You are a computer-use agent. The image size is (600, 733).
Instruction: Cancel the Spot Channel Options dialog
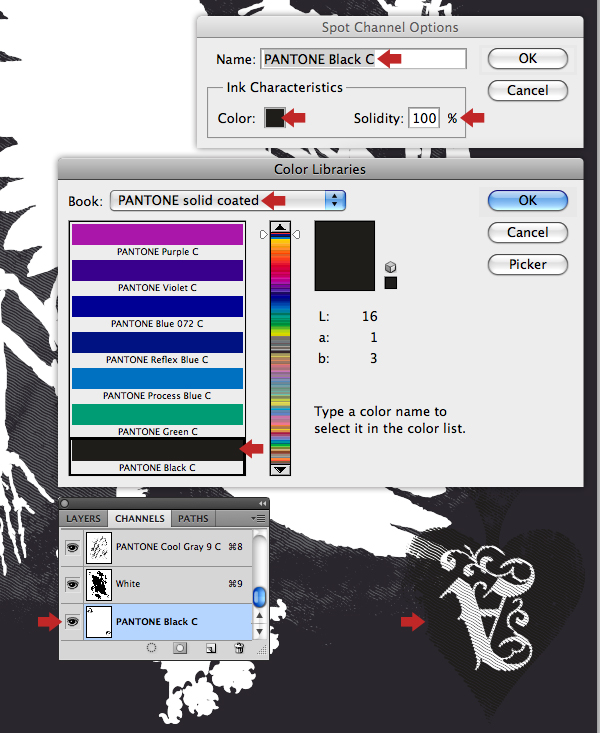tap(528, 90)
